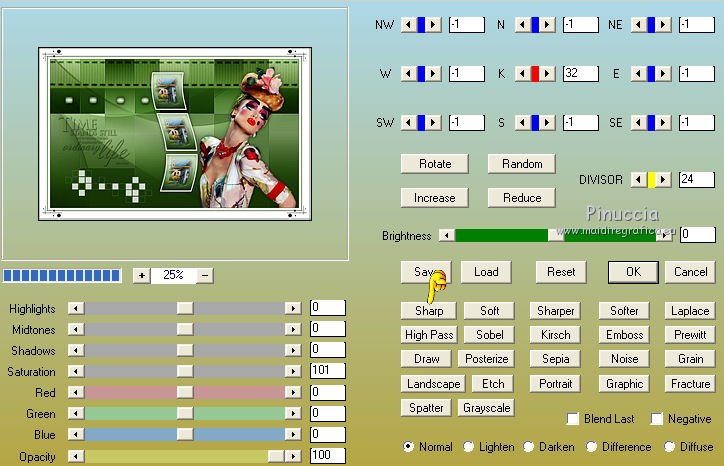The width and height of the screenshot is (724, 466).
Task: Zoom out the preview with minus button
Action: tap(205, 276)
